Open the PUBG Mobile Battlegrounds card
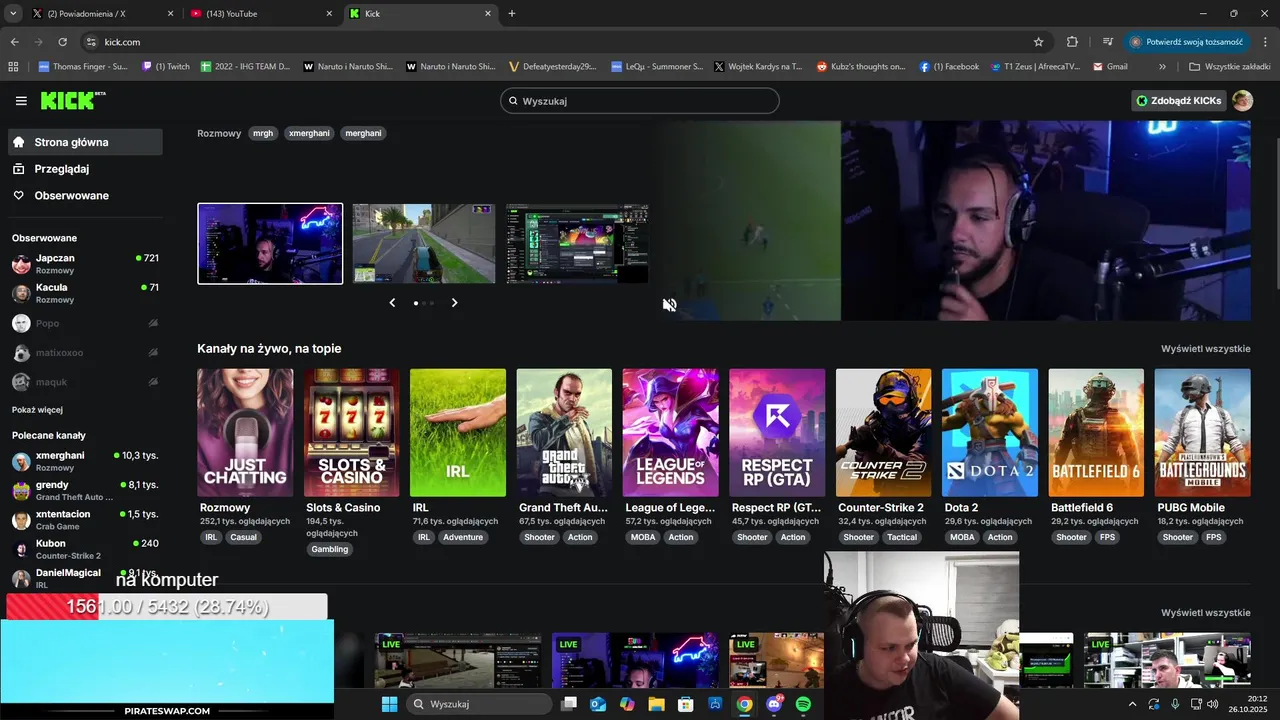The width and height of the screenshot is (1280, 720). pos(1203,433)
